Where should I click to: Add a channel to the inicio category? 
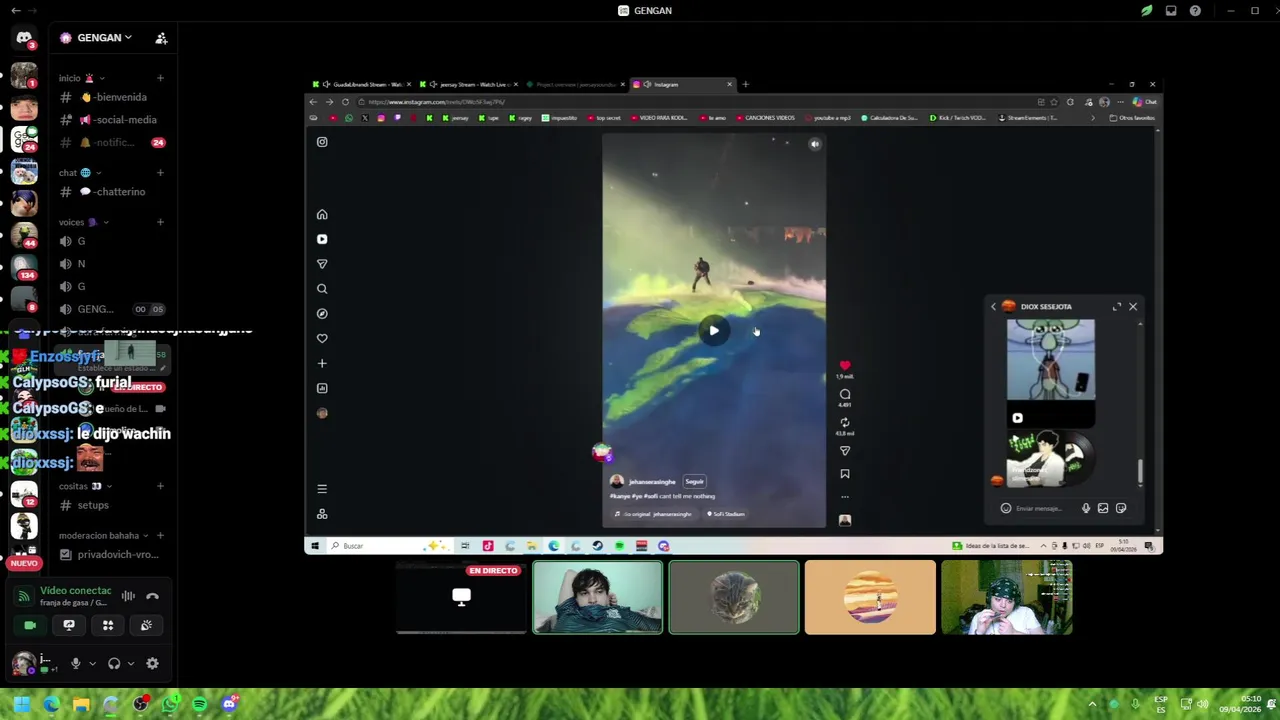pyautogui.click(x=160, y=78)
